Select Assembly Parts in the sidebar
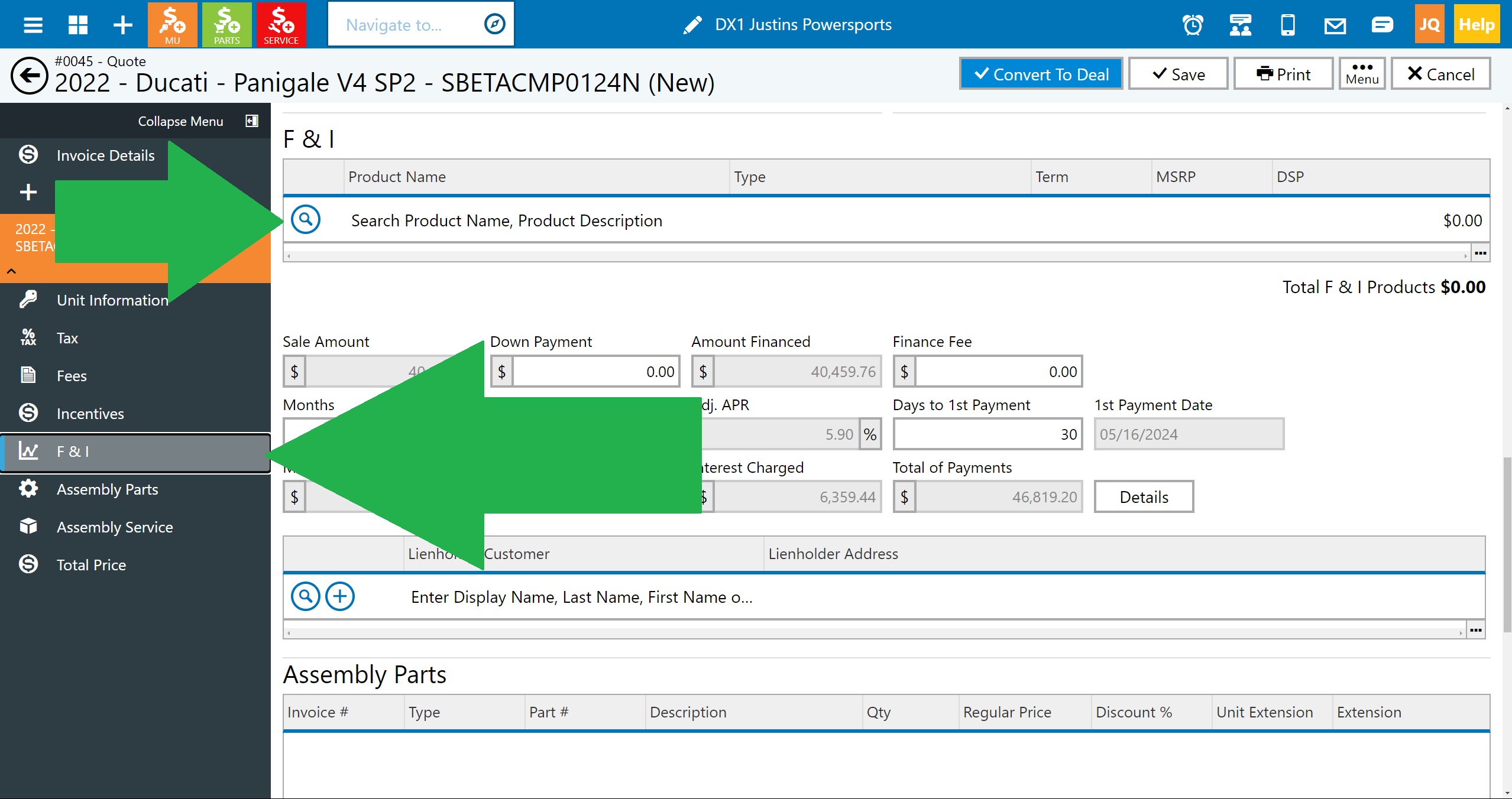 pyautogui.click(x=107, y=489)
